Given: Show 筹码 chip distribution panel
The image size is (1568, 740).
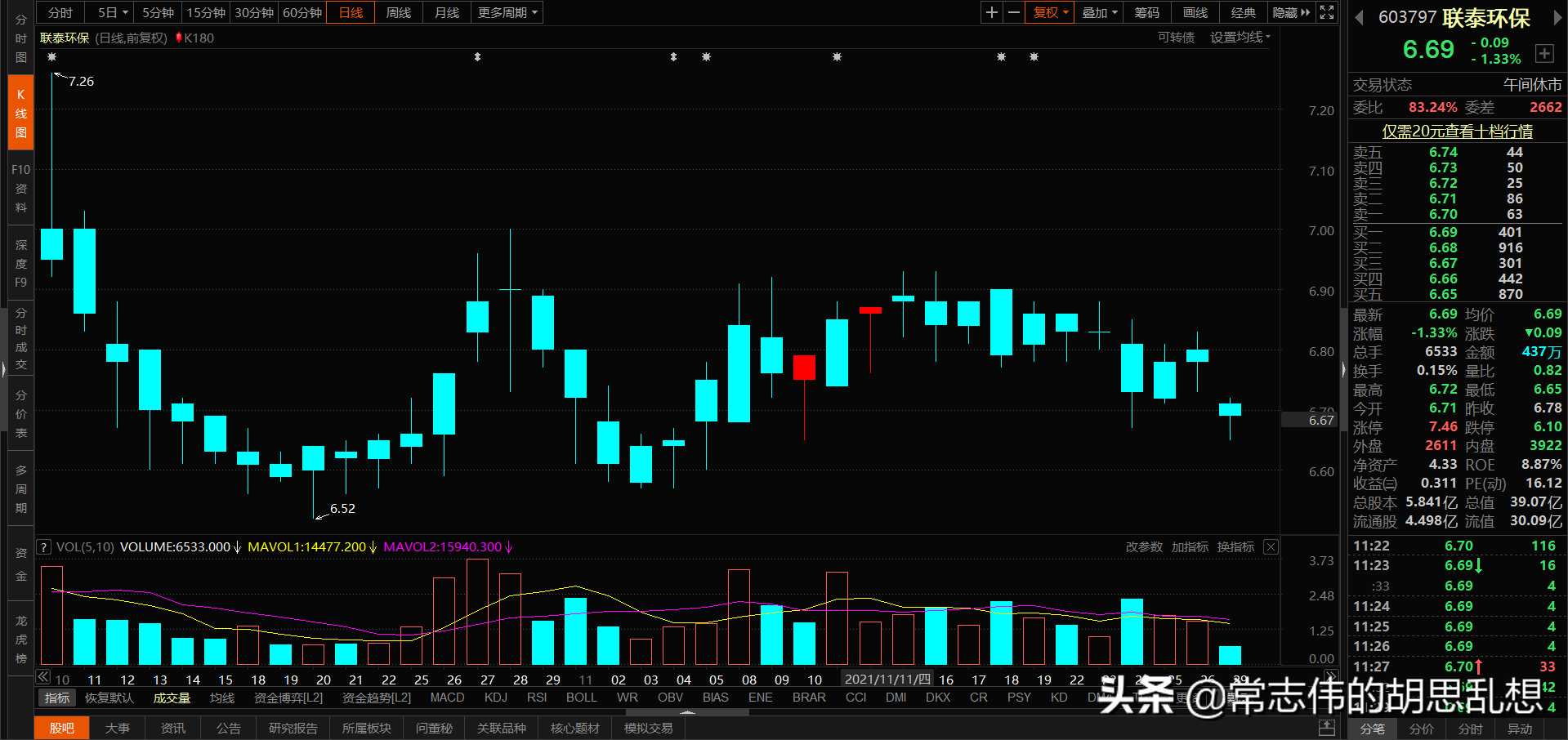Looking at the screenshot, I should [x=1146, y=12].
